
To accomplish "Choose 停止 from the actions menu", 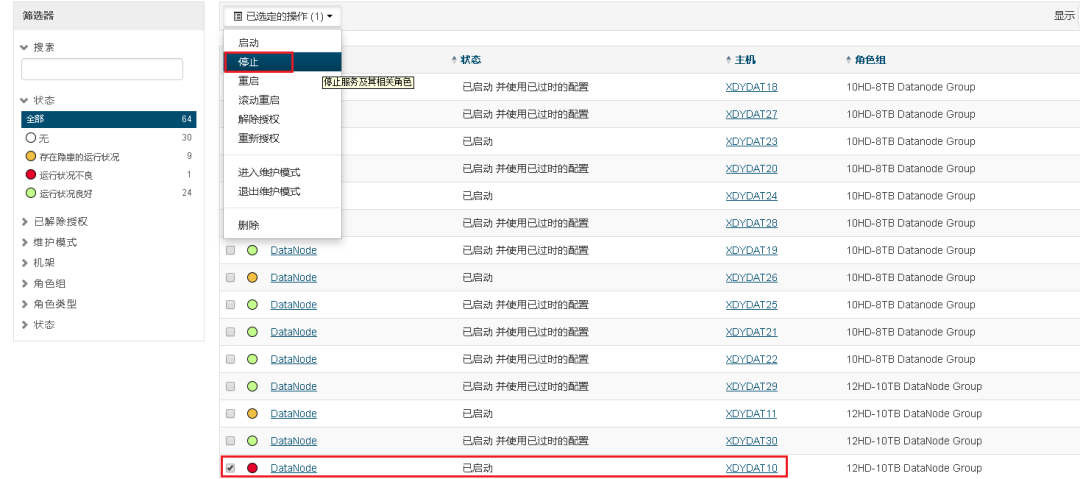I will click(282, 62).
